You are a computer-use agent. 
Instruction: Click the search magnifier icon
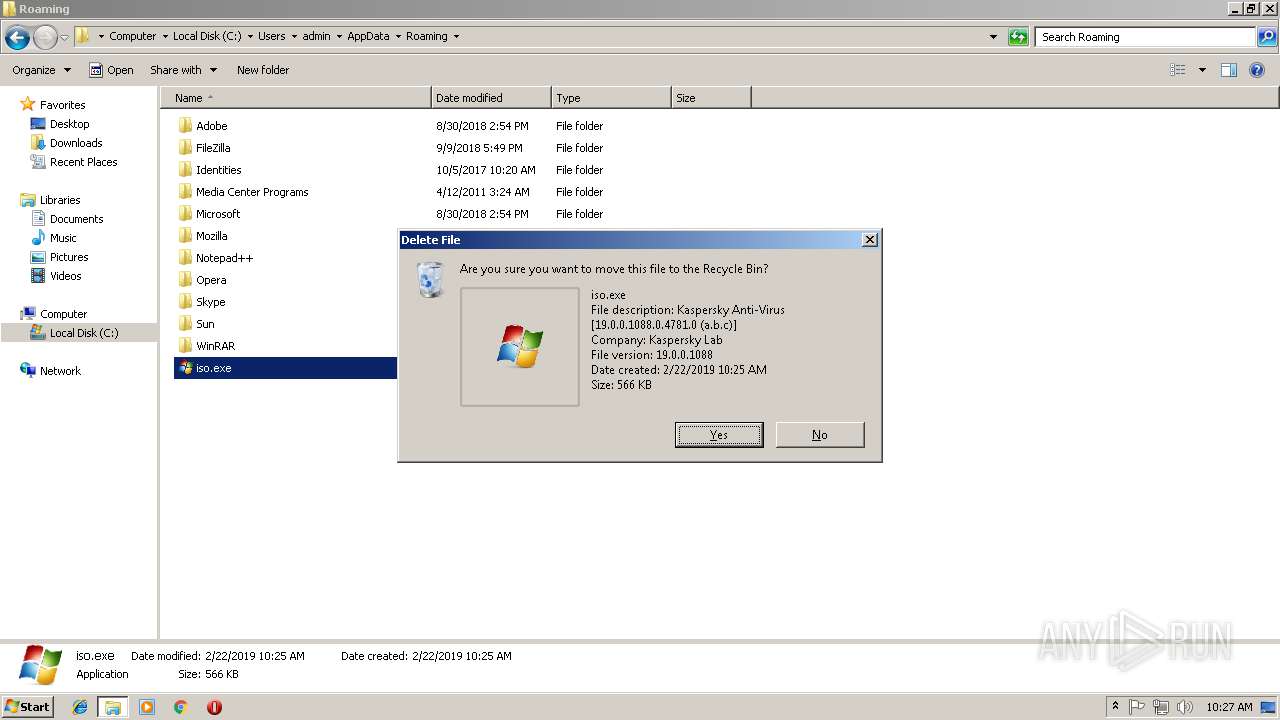(1266, 37)
